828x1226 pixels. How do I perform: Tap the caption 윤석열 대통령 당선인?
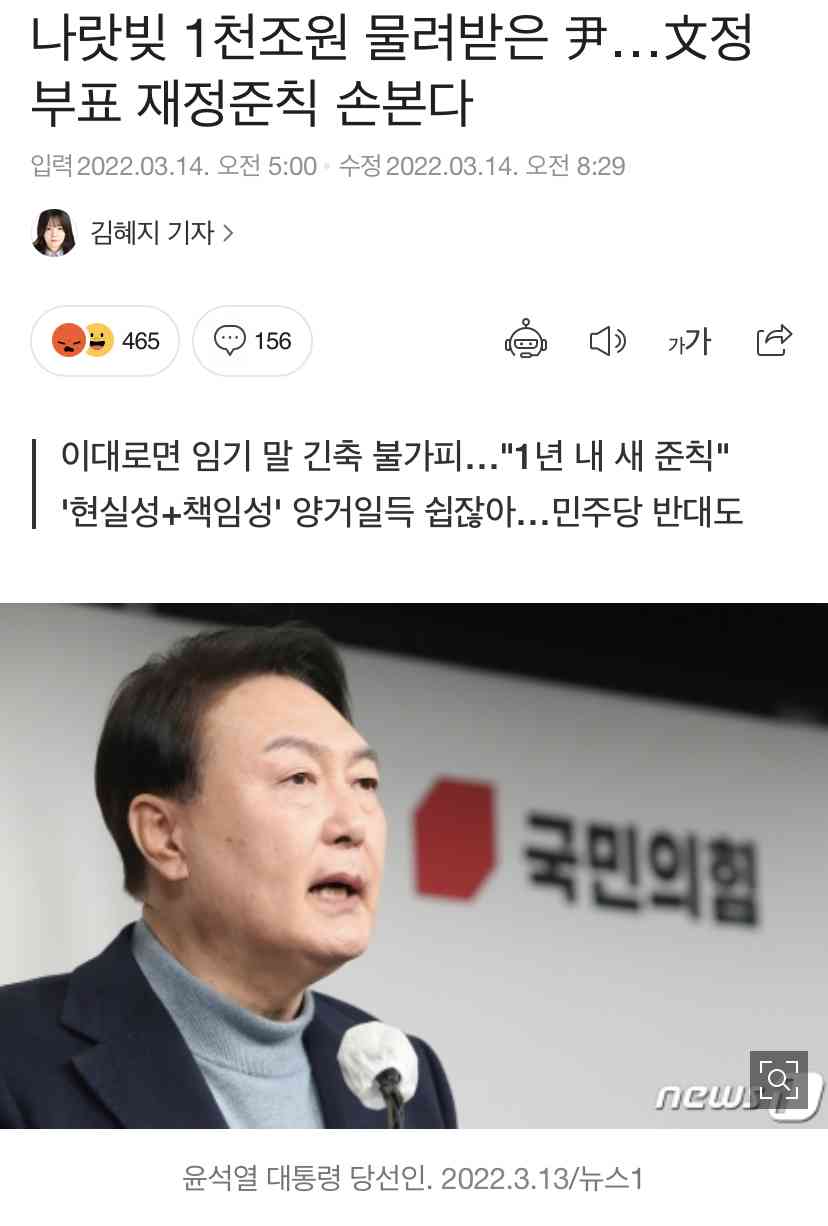pyautogui.click(x=413, y=1178)
